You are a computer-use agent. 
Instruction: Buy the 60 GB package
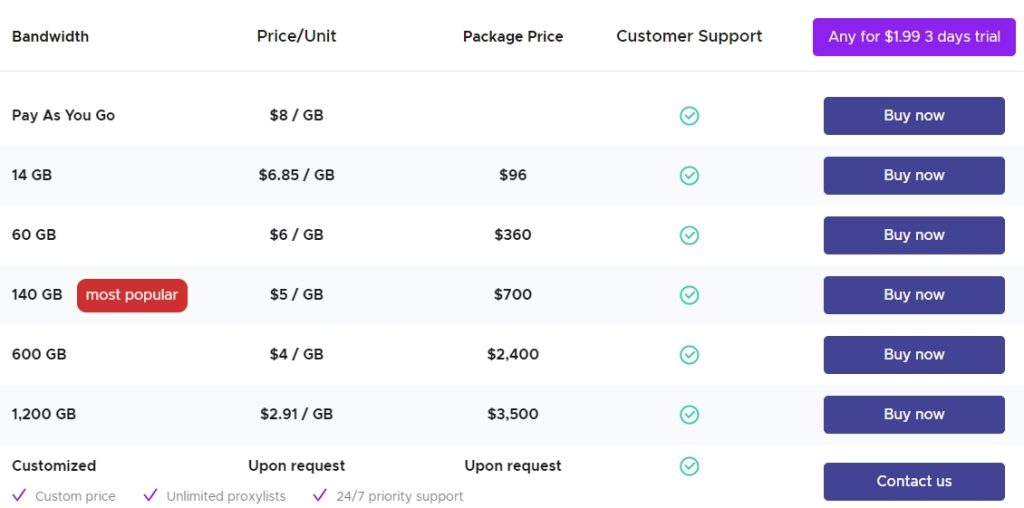tap(914, 235)
